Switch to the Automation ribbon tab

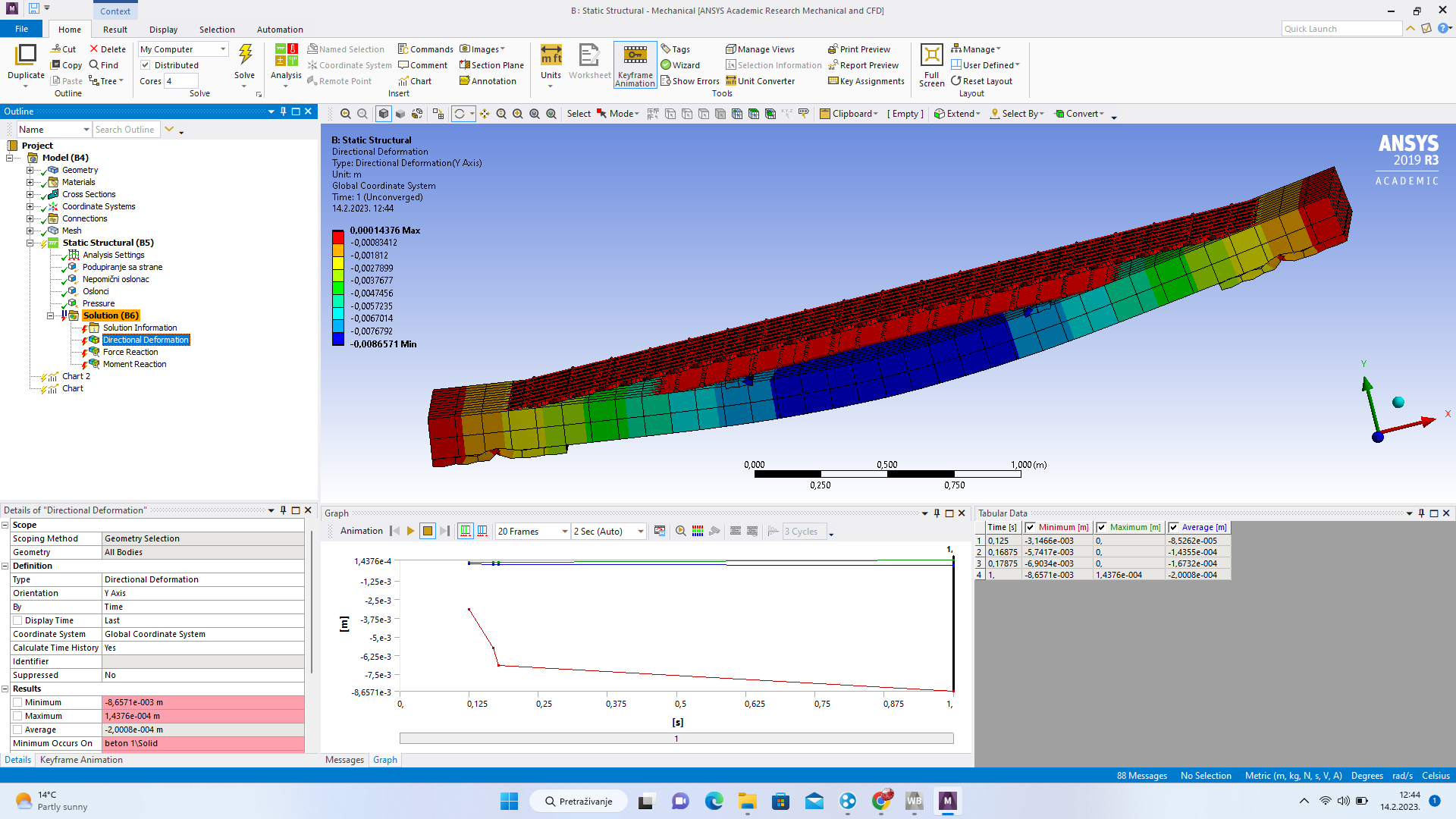(x=280, y=30)
